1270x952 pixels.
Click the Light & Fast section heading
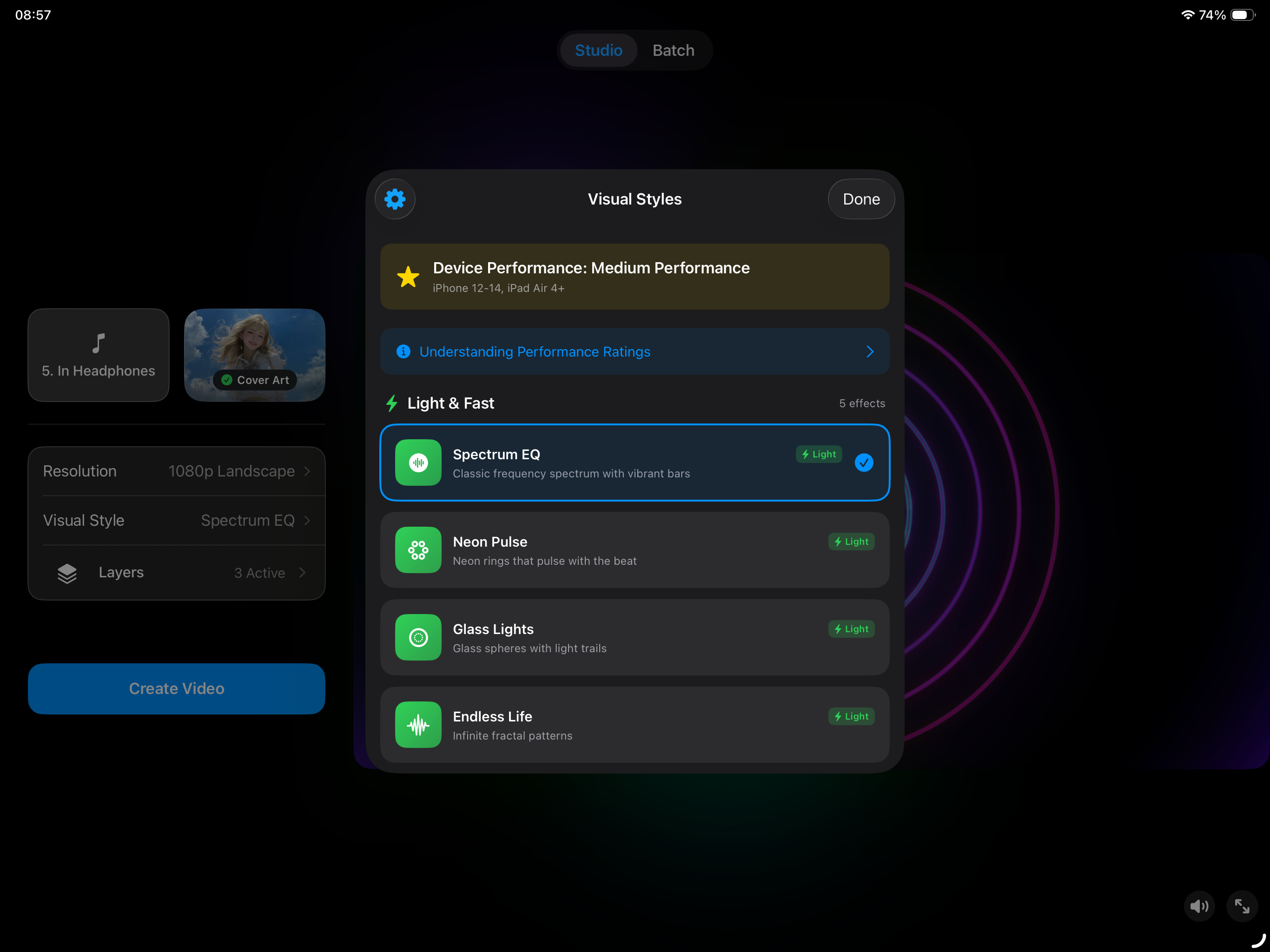[x=451, y=403]
